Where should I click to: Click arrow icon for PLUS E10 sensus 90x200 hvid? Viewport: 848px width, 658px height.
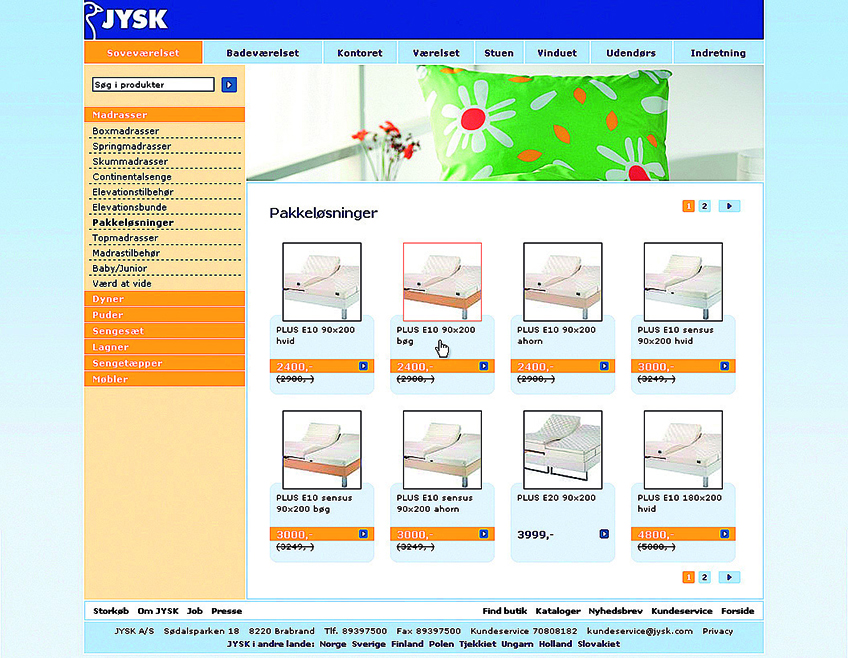coord(725,366)
